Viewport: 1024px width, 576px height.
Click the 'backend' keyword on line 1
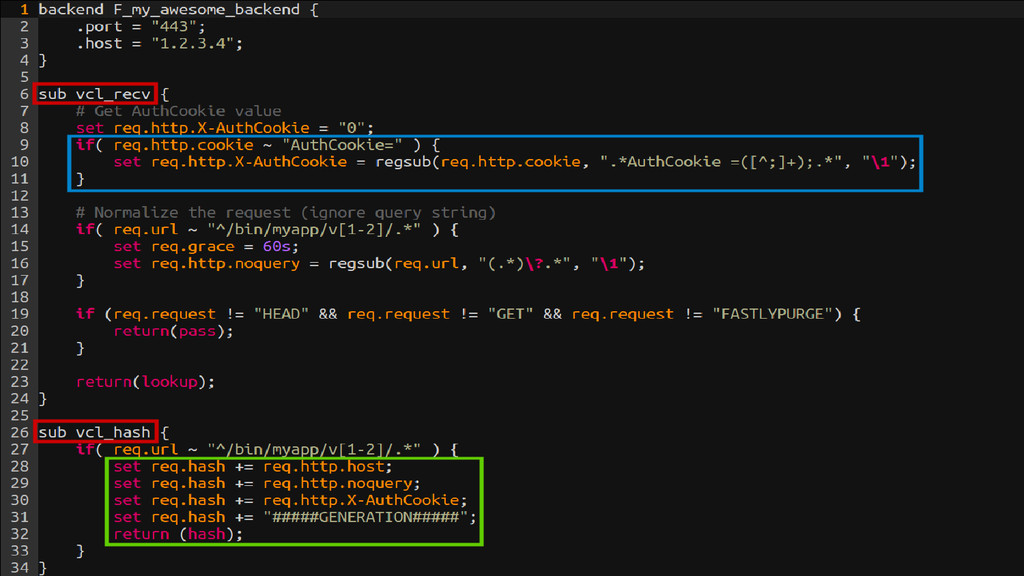pyautogui.click(x=71, y=10)
